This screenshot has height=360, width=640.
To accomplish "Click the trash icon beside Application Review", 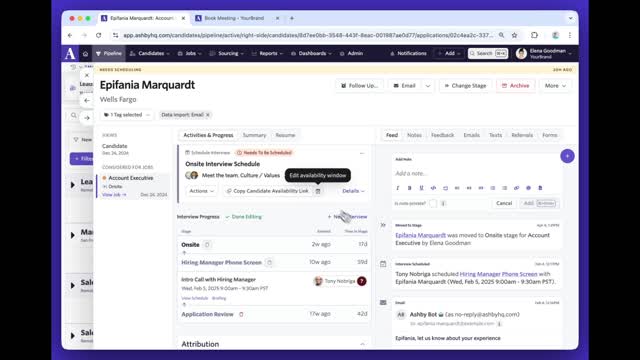I will 241,314.
